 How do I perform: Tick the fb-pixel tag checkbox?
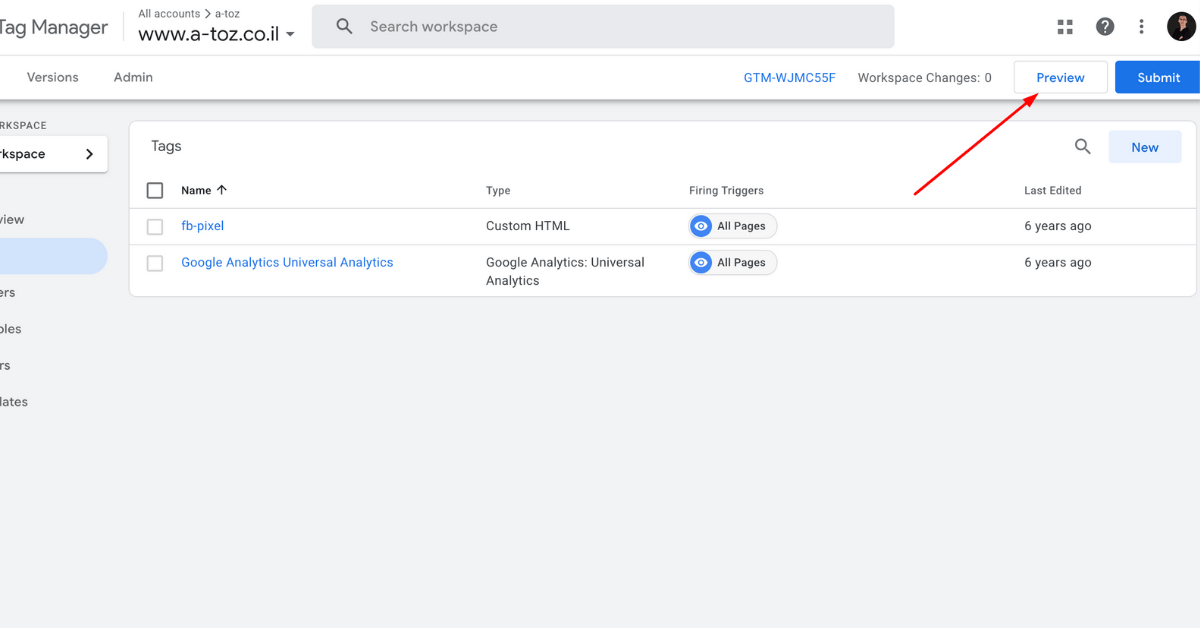click(155, 227)
